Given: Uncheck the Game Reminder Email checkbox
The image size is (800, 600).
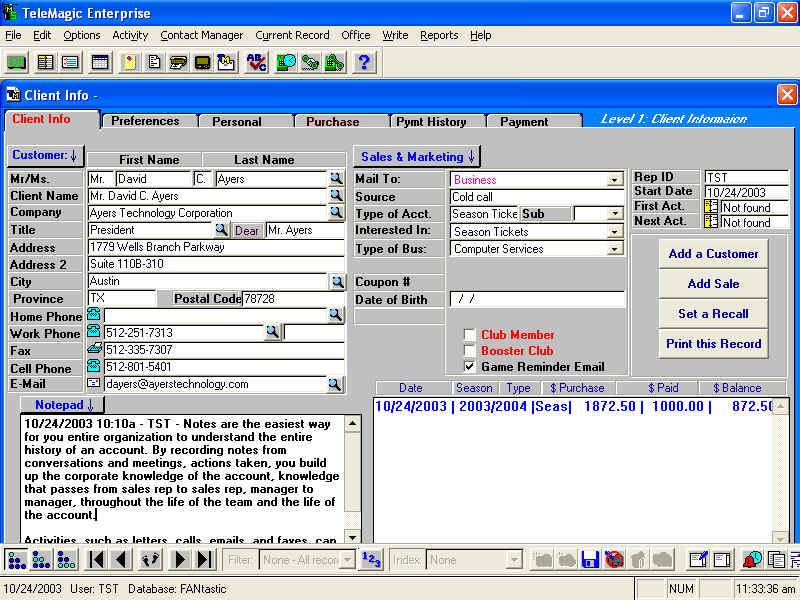Looking at the screenshot, I should coord(469,366).
